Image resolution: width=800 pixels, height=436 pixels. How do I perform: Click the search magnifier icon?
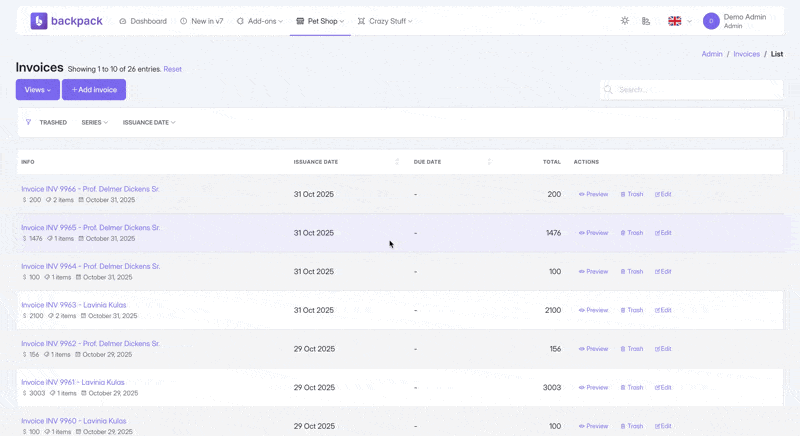(x=608, y=90)
